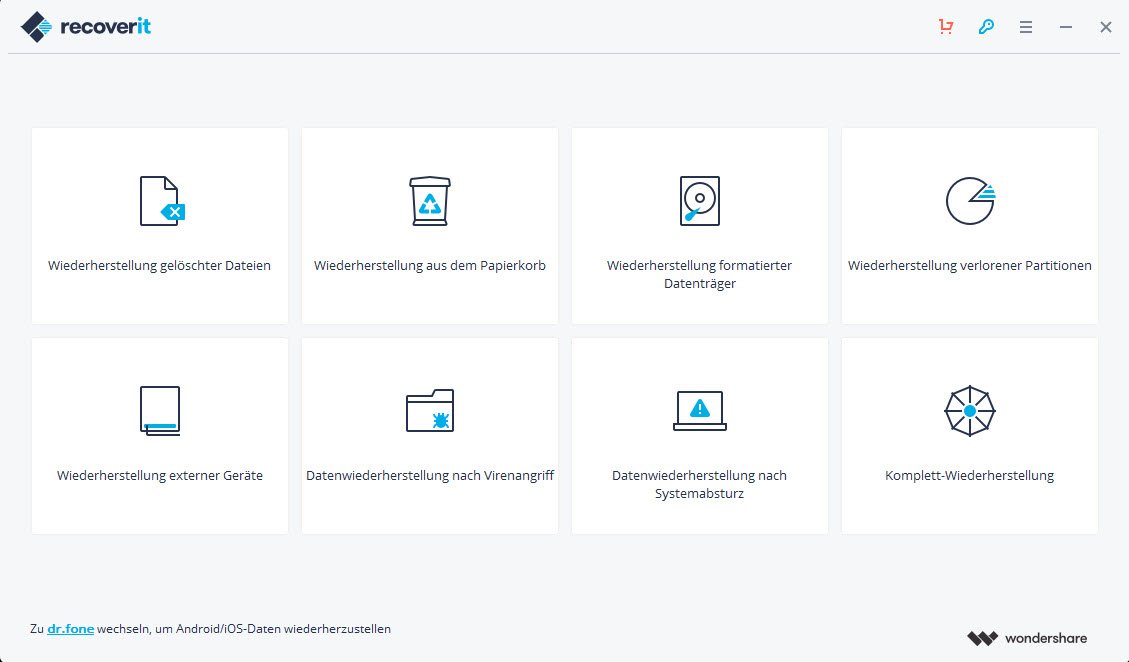Click the recycle bin icon
Screen dimensions: 1129x662
pos(430,201)
